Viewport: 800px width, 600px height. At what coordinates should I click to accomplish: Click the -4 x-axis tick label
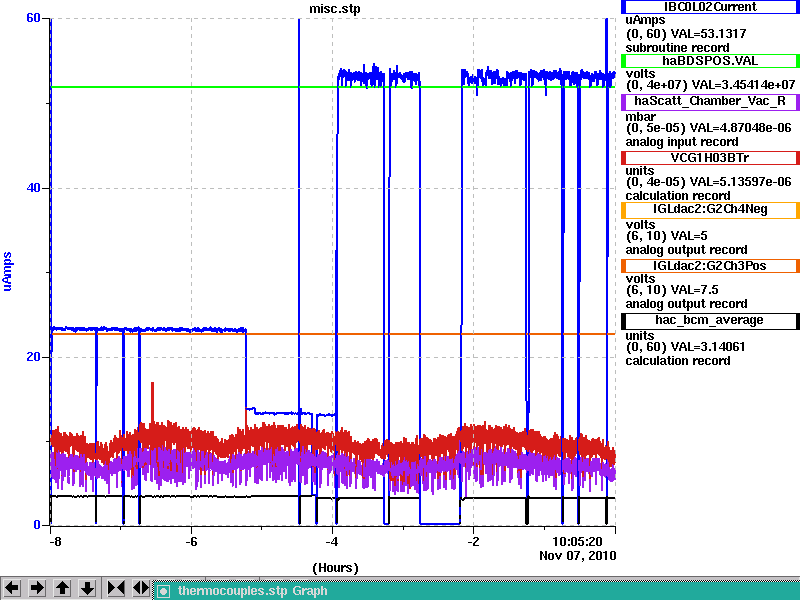(x=332, y=541)
